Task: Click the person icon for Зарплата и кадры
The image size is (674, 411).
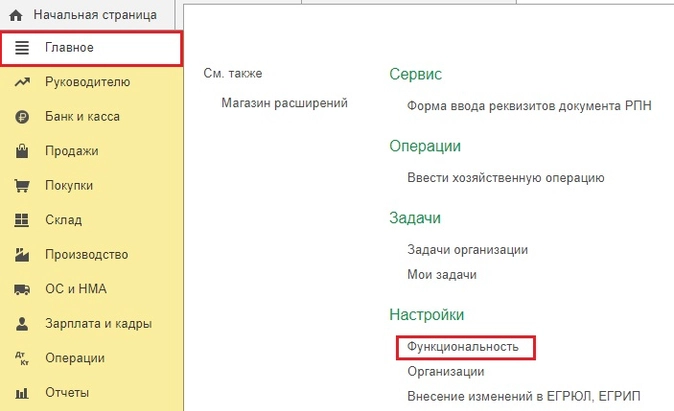Action: coord(21,324)
